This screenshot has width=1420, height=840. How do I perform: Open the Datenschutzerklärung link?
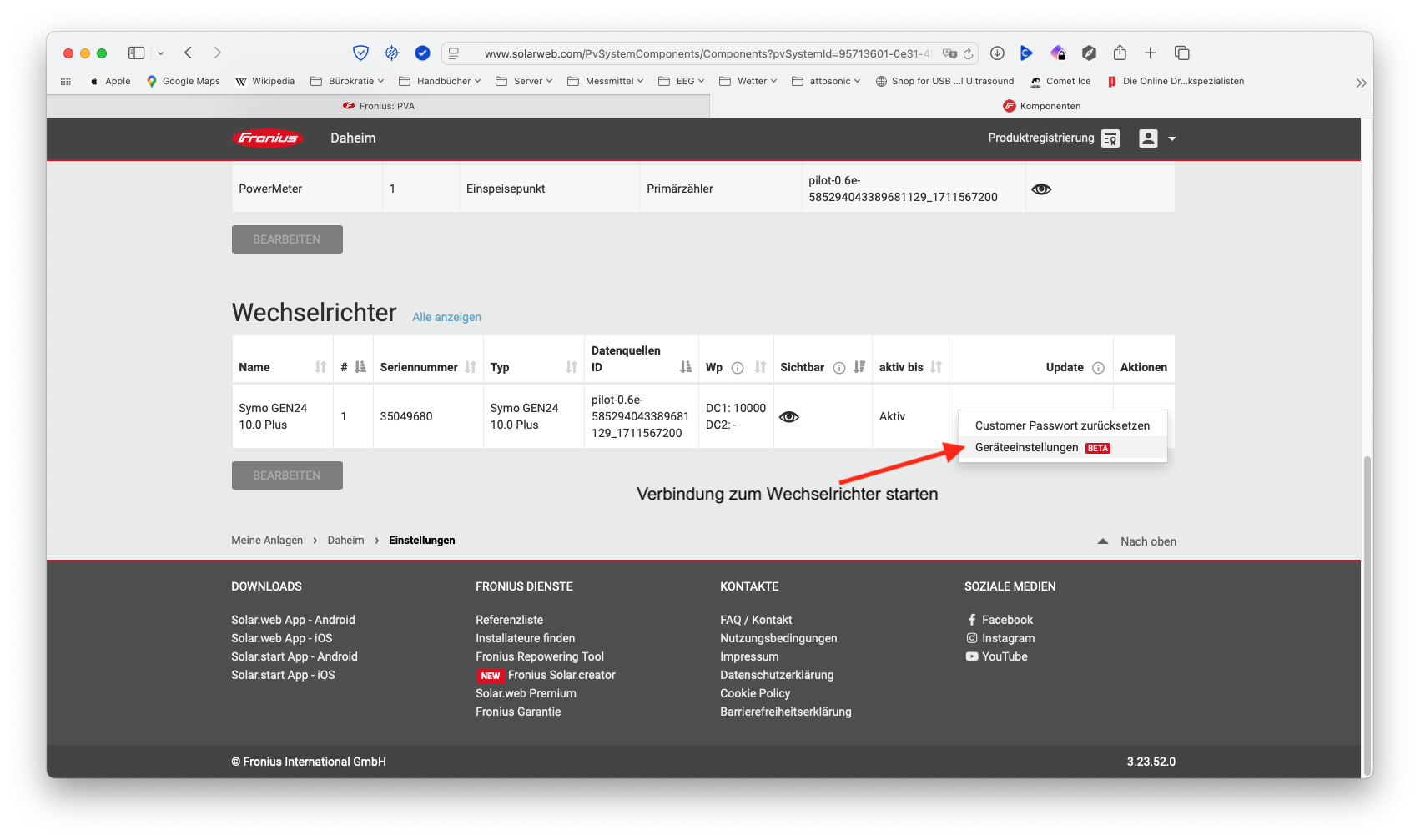click(777, 675)
